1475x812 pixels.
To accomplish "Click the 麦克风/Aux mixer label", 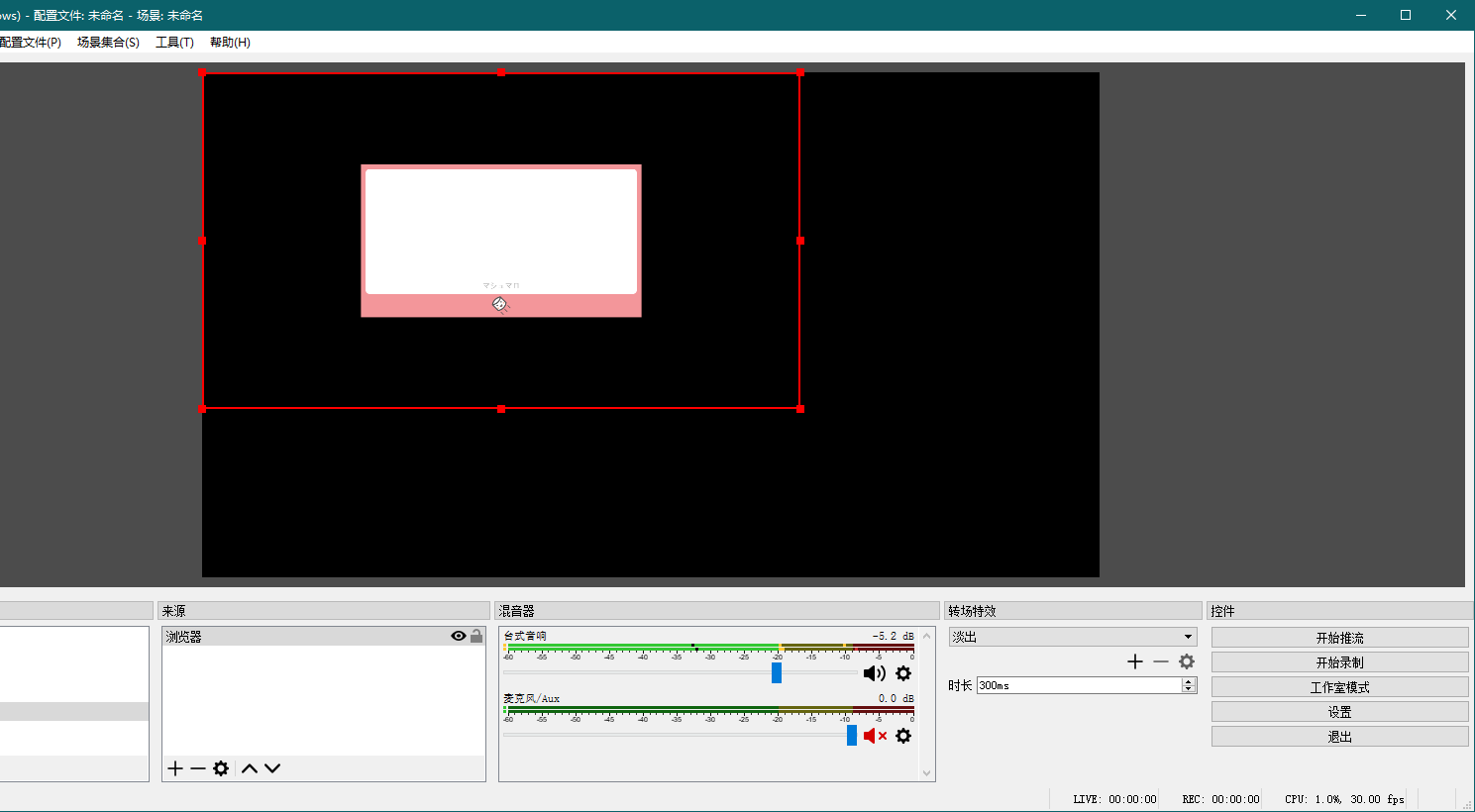I will pyautogui.click(x=531, y=698).
